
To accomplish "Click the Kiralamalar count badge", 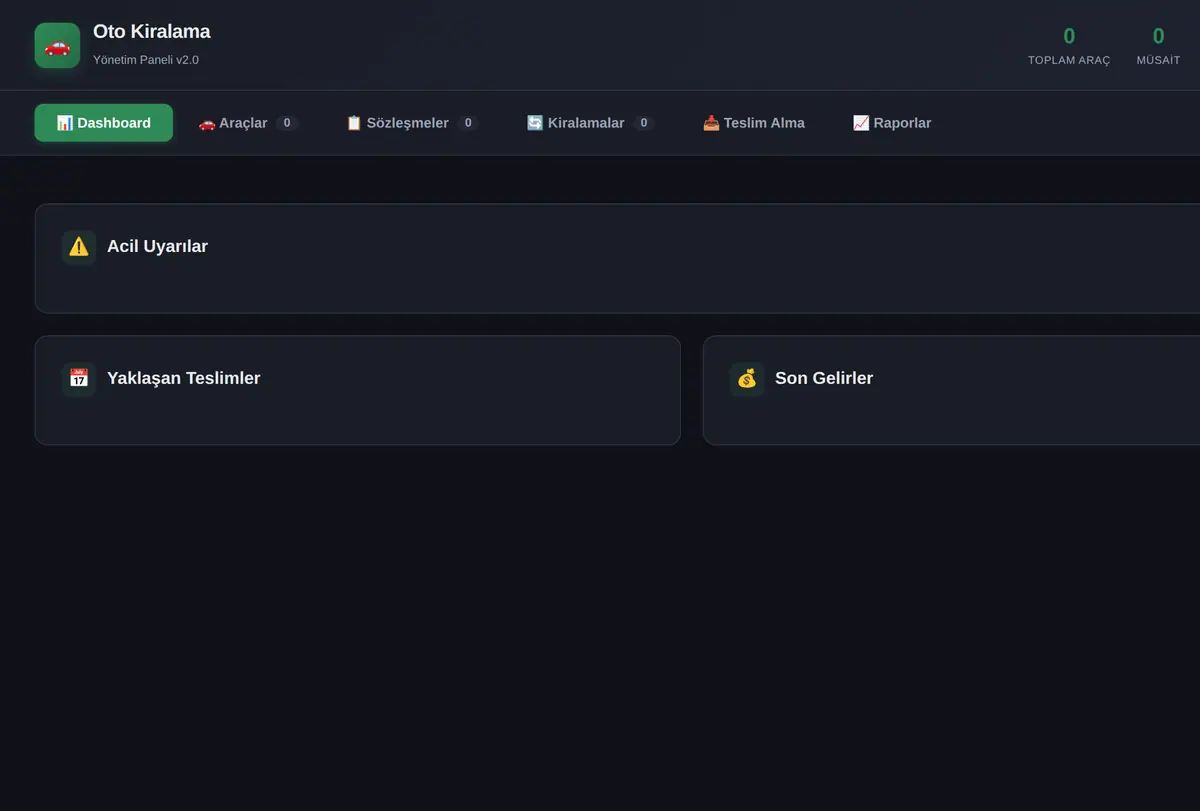I will tap(644, 123).
